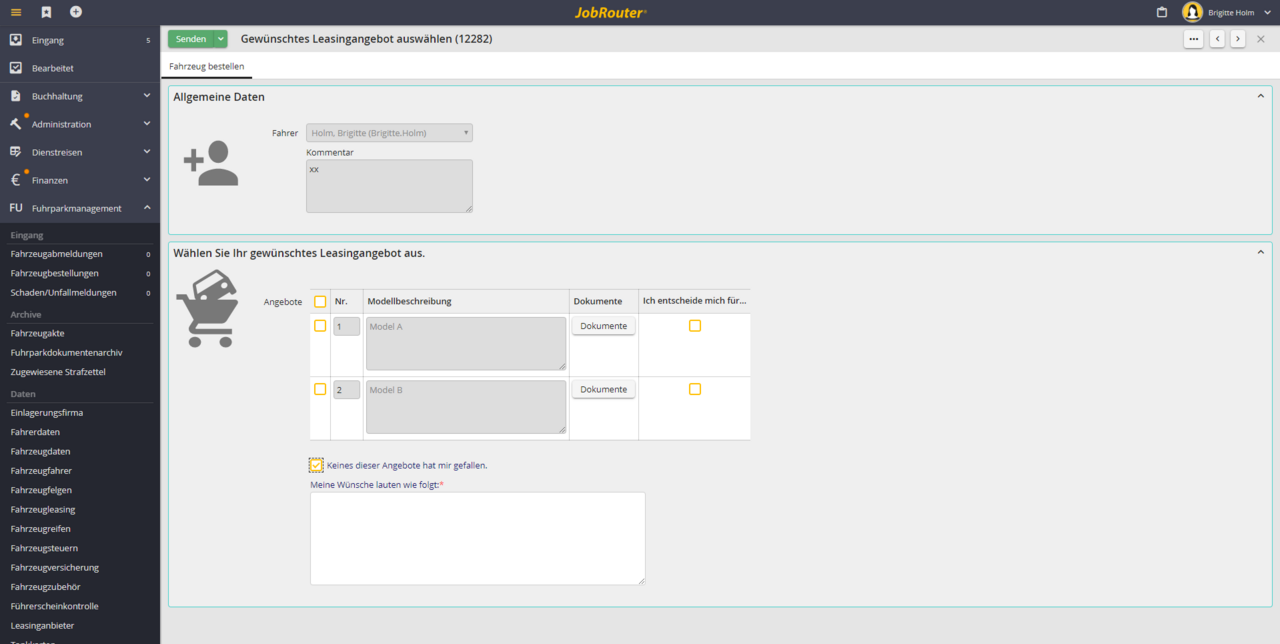Click the Model B description field
The image size is (1280, 644).
click(466, 407)
